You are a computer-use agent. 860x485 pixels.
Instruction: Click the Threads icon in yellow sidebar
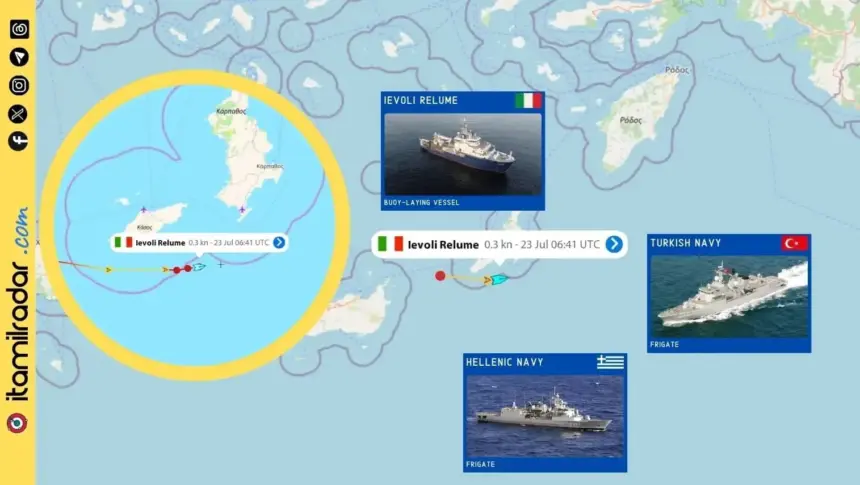(19, 29)
